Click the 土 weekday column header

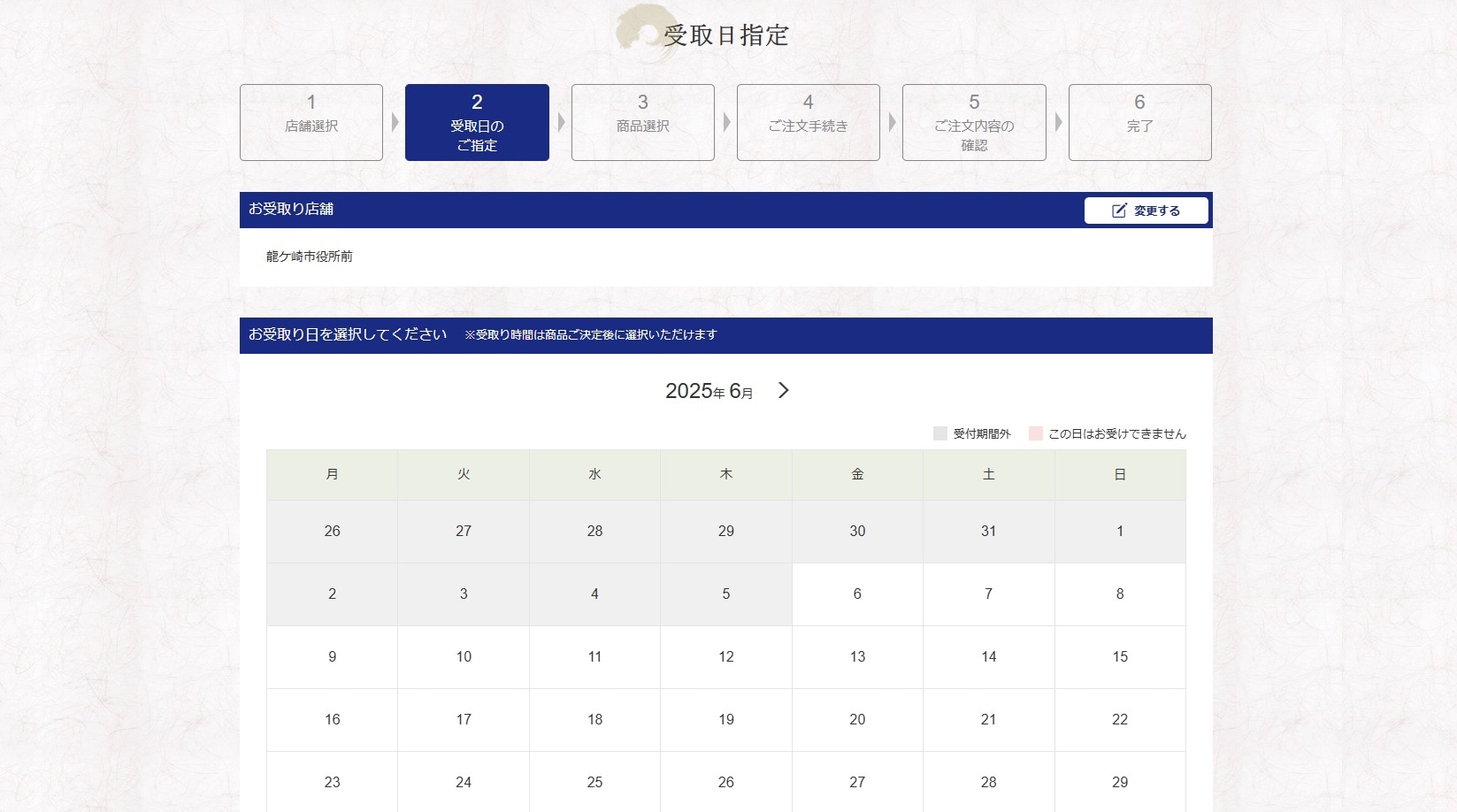[989, 475]
